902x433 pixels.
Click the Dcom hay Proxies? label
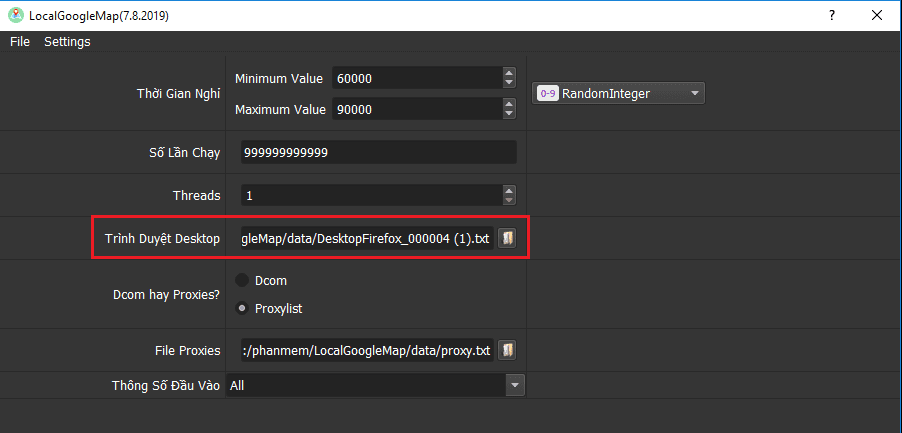tap(167, 295)
